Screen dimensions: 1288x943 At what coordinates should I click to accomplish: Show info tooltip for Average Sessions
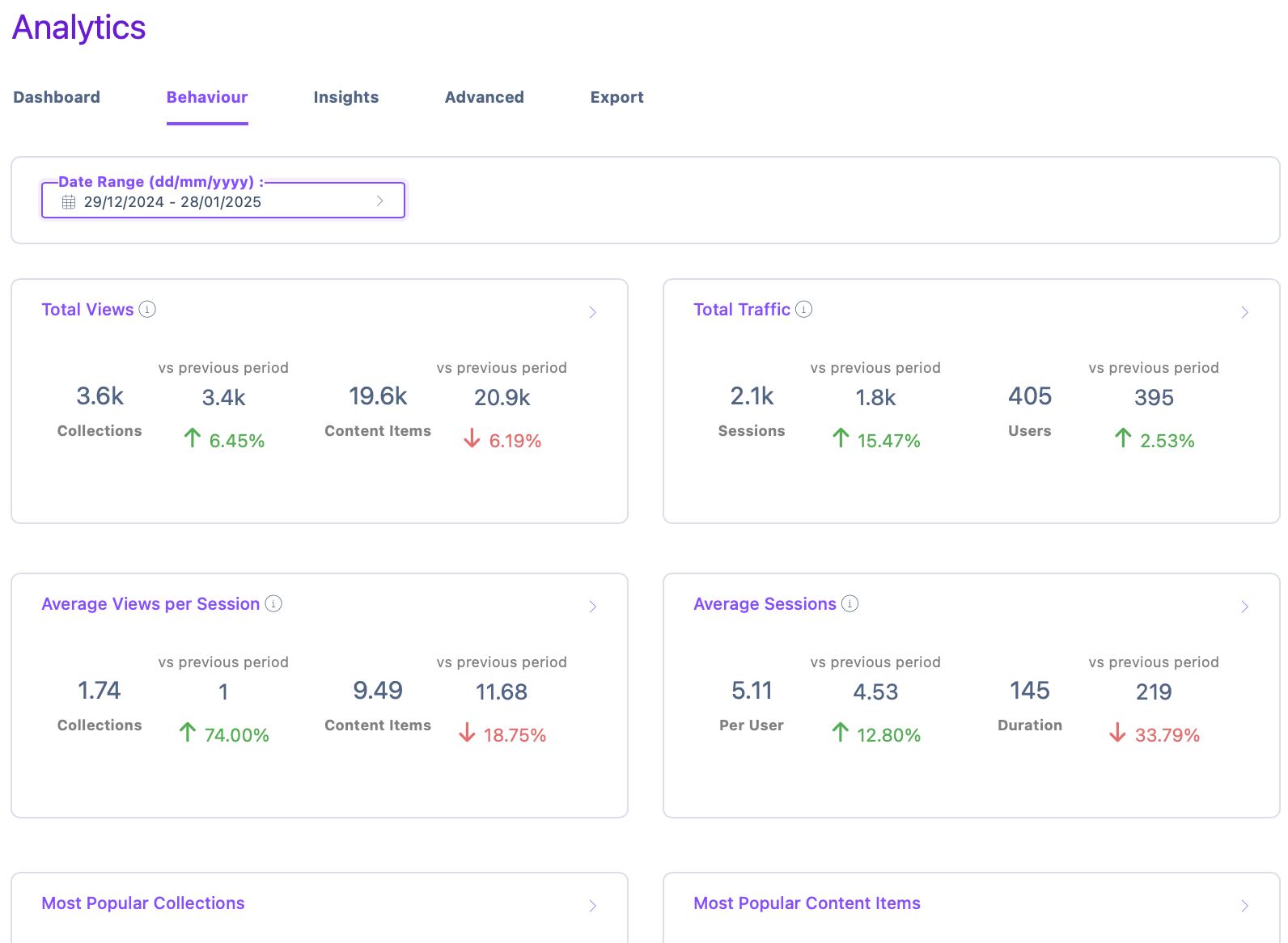click(x=849, y=603)
